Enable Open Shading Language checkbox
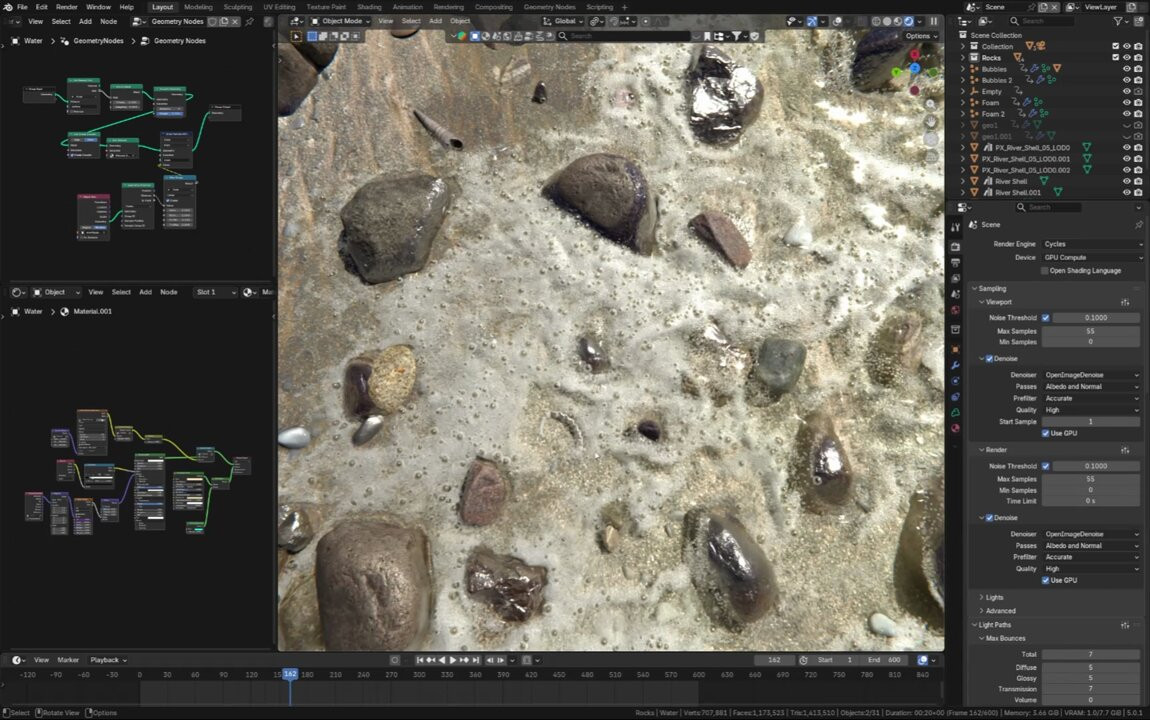 click(x=1045, y=271)
